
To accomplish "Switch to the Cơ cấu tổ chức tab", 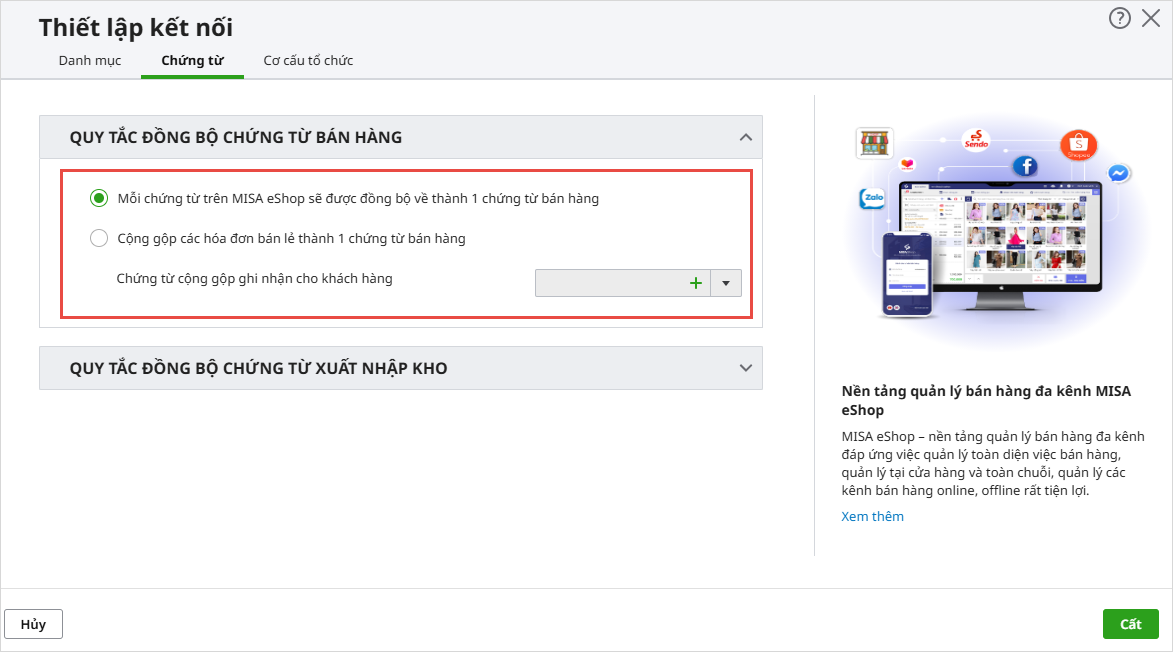I will pos(308,61).
